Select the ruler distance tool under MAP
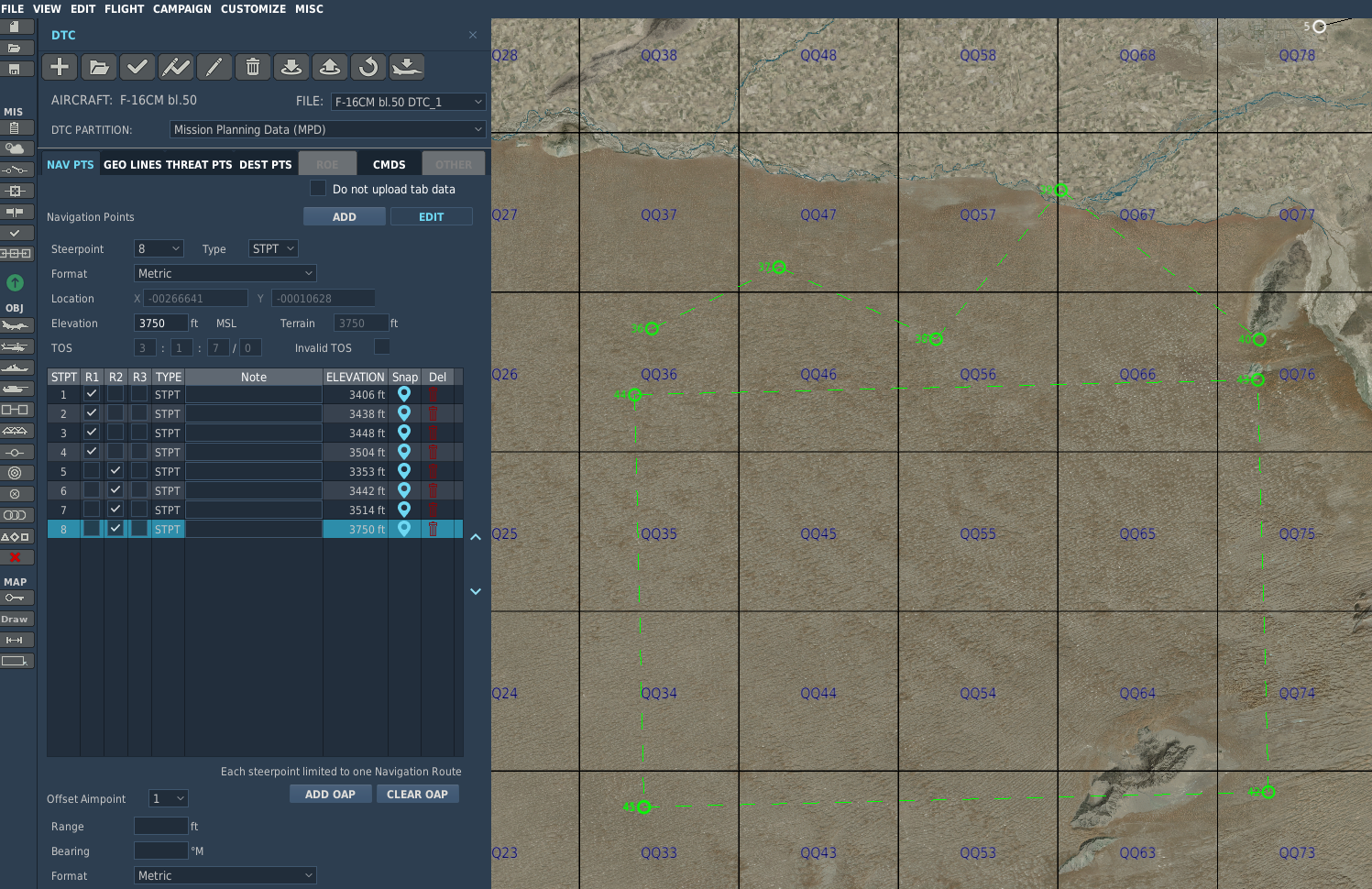 coord(16,640)
